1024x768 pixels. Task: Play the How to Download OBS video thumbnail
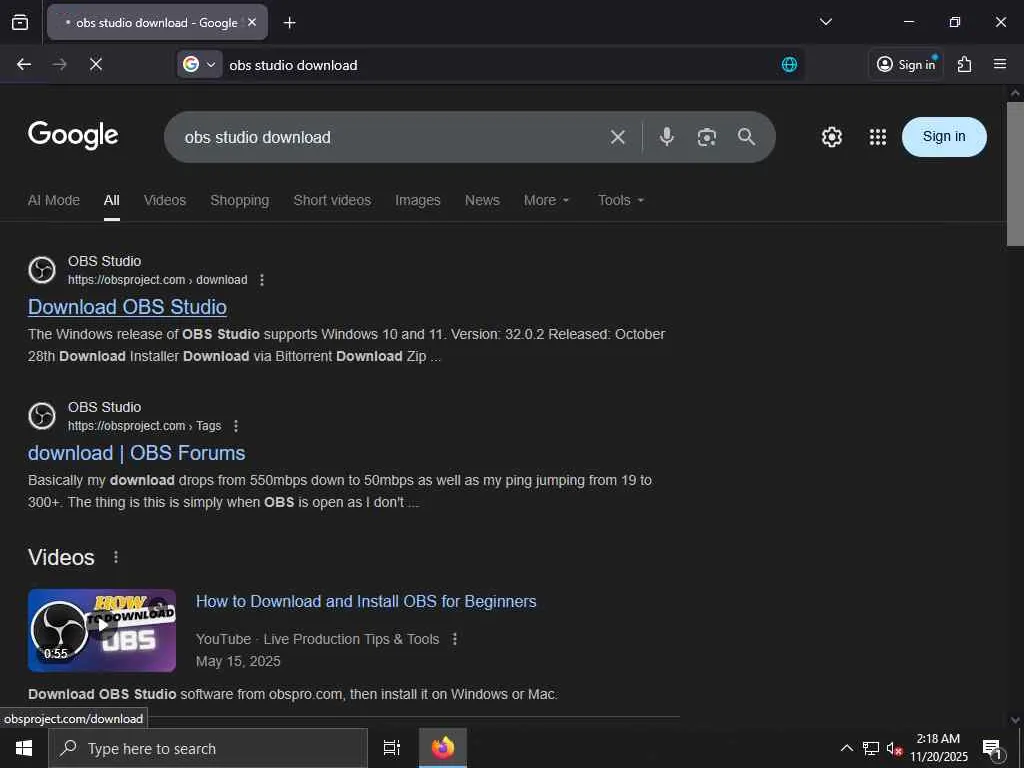pyautogui.click(x=102, y=630)
